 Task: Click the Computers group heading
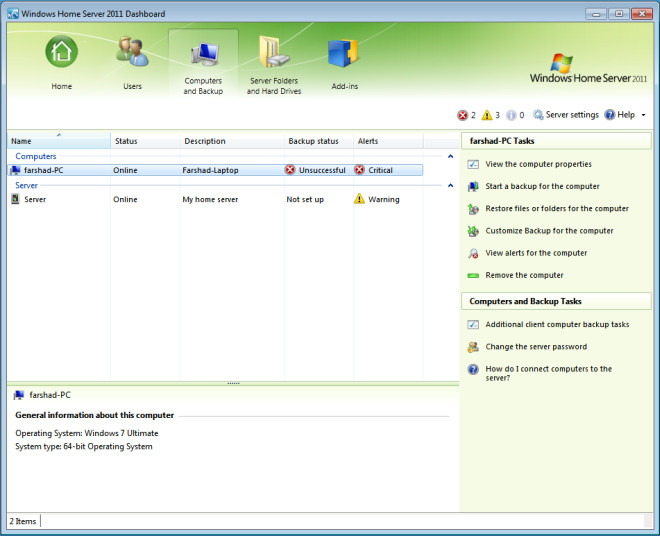(36, 156)
